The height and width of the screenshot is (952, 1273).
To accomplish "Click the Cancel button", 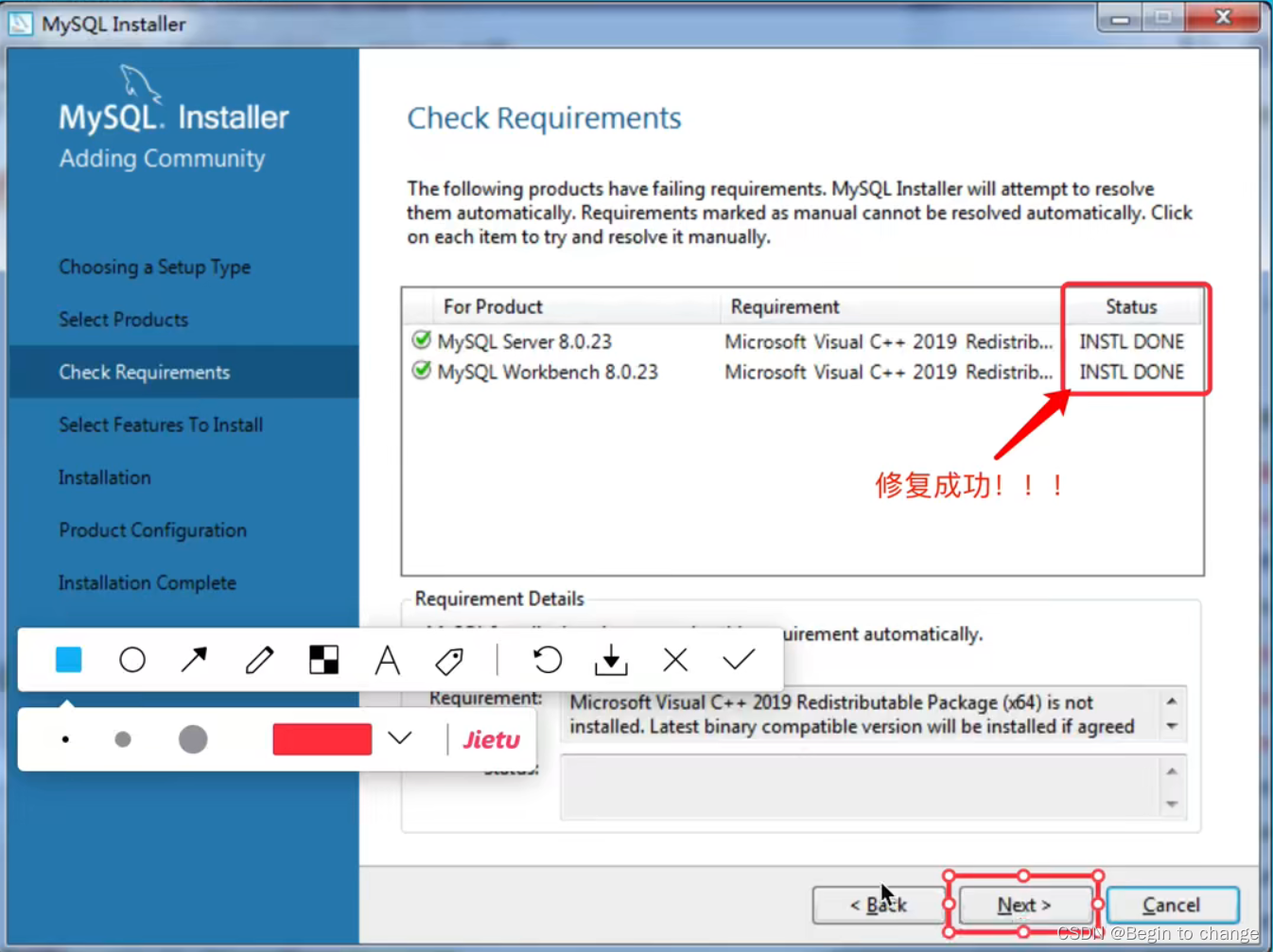I will click(1172, 905).
